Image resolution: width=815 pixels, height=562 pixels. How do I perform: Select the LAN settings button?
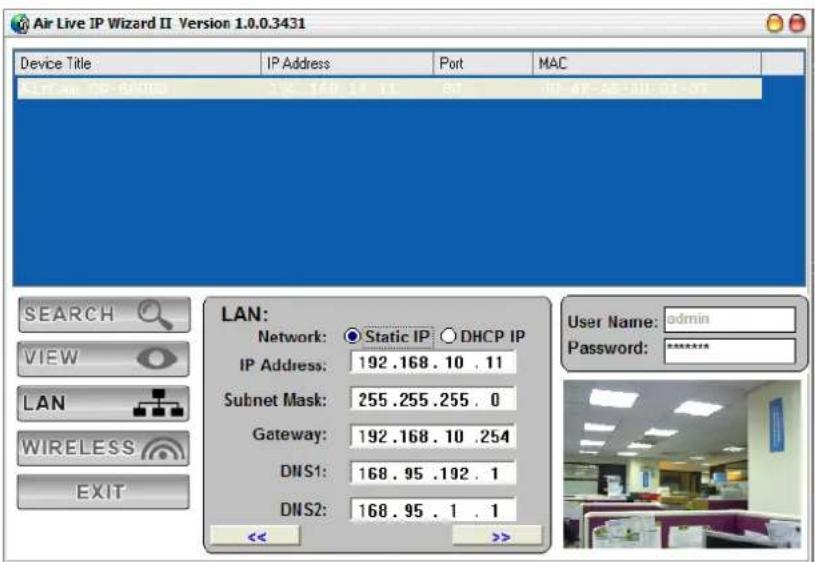click(103, 403)
